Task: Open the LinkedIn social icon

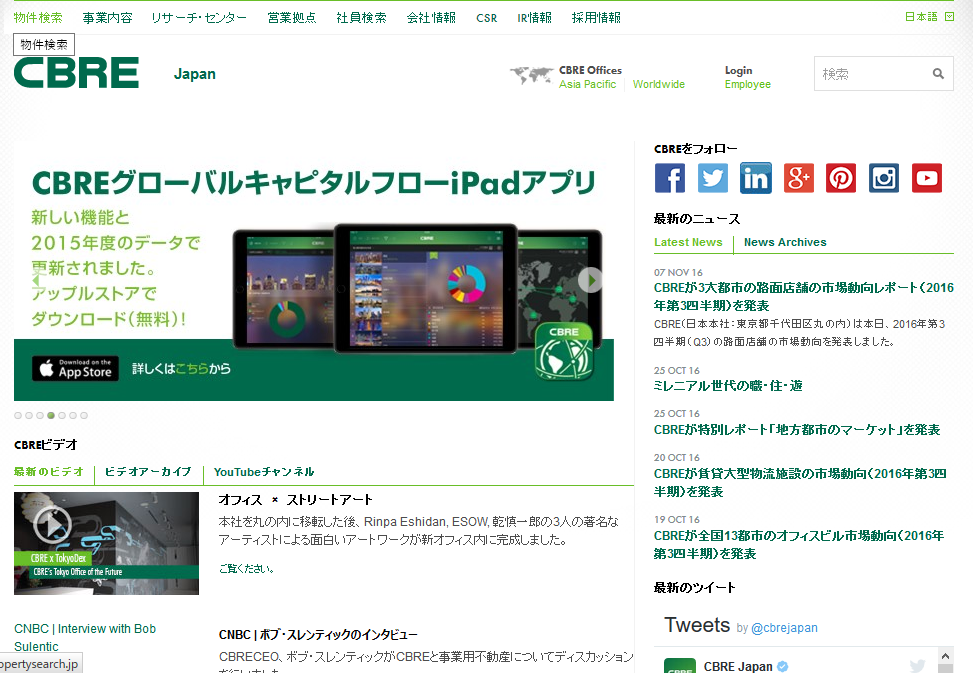Action: point(756,178)
